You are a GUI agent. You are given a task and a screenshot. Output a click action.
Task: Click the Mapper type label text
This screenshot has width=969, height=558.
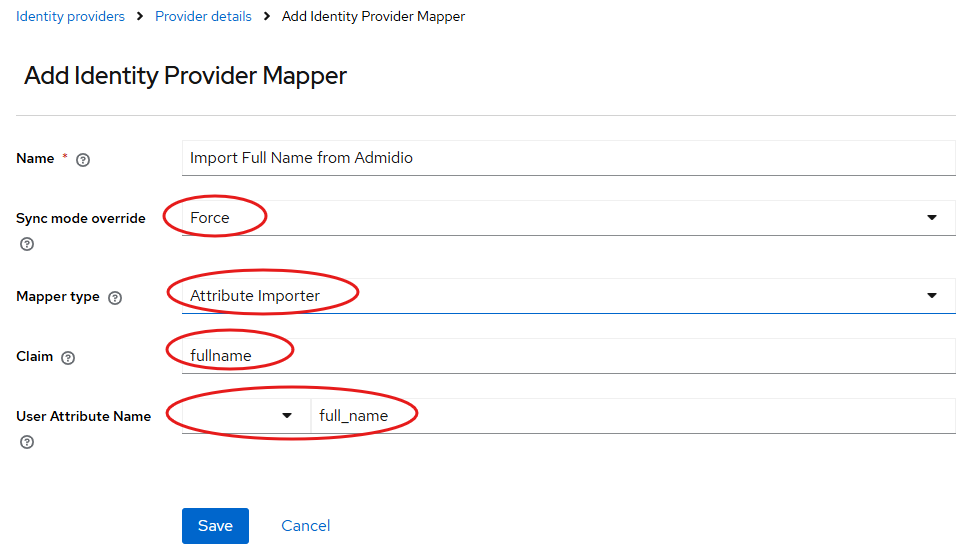[x=57, y=297]
